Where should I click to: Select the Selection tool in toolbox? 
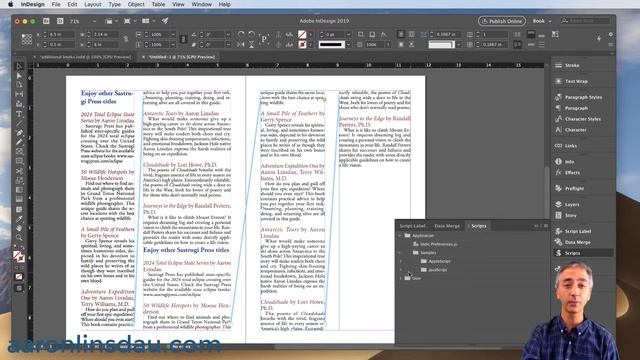[x=19, y=67]
